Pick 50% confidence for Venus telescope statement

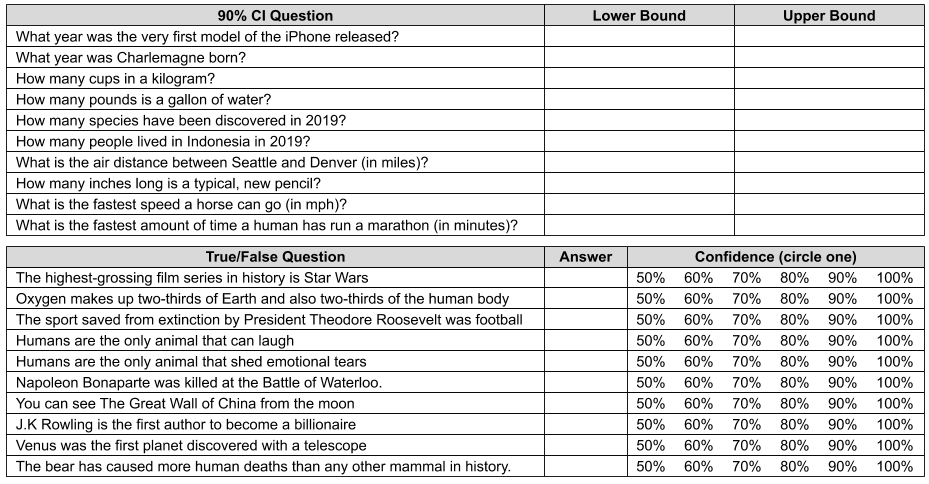pyautogui.click(x=651, y=445)
